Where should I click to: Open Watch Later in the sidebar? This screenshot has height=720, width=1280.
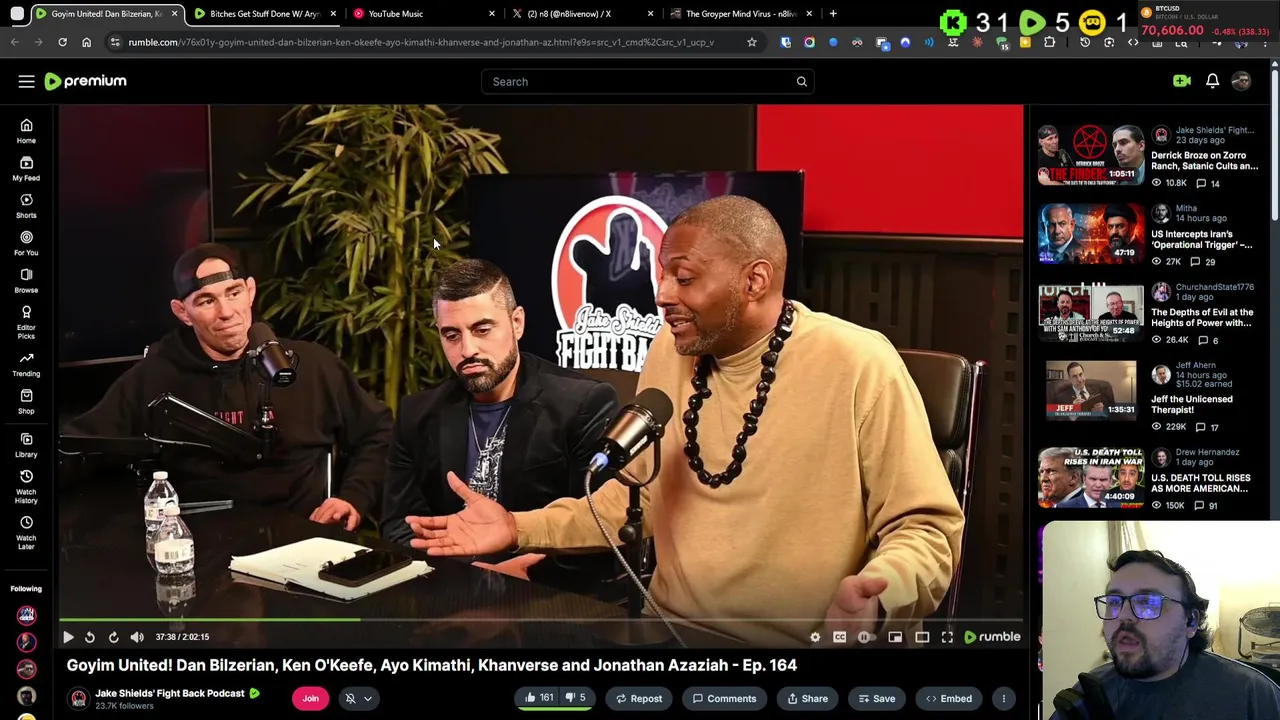click(26, 532)
